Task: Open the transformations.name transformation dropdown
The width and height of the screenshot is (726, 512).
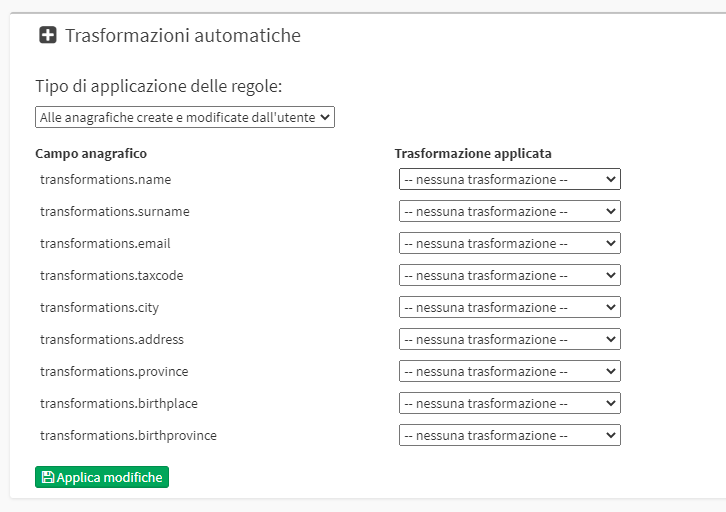Action: point(510,179)
